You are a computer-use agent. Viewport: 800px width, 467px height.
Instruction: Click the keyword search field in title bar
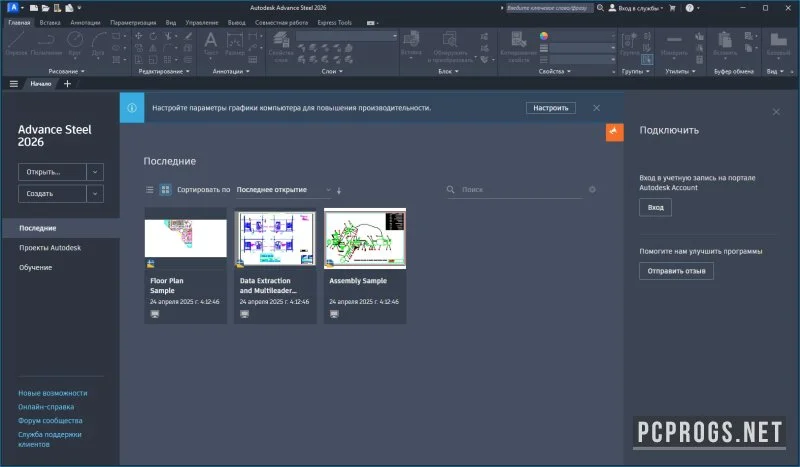[x=548, y=8]
